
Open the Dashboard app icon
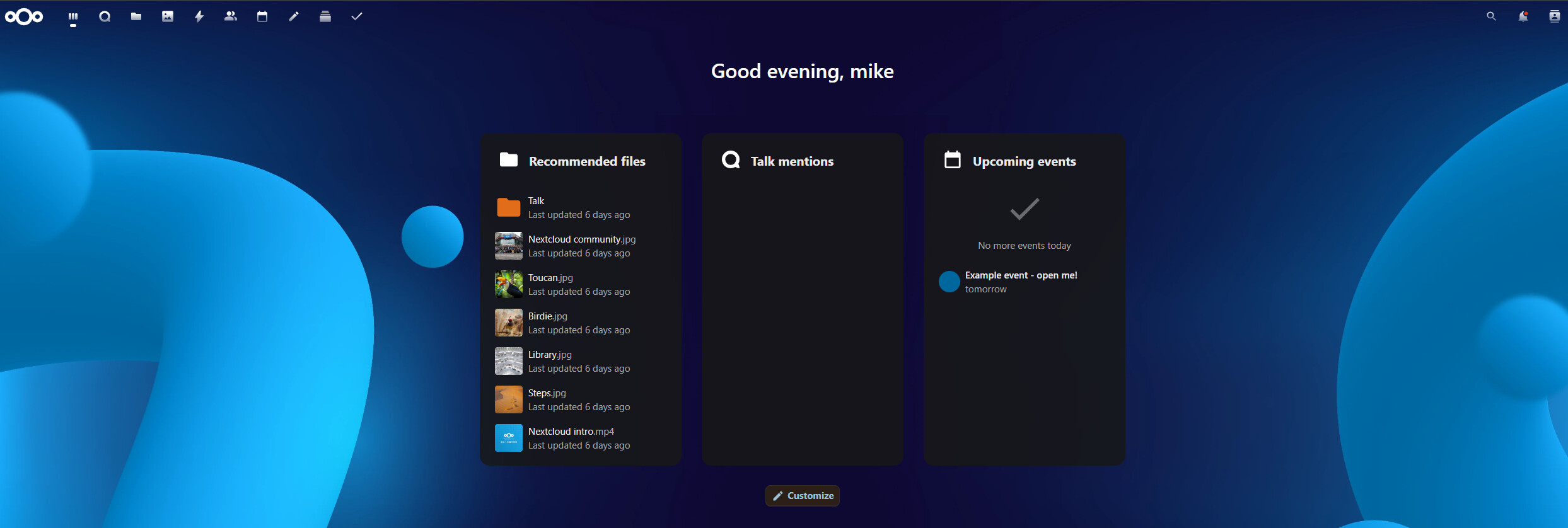73,17
